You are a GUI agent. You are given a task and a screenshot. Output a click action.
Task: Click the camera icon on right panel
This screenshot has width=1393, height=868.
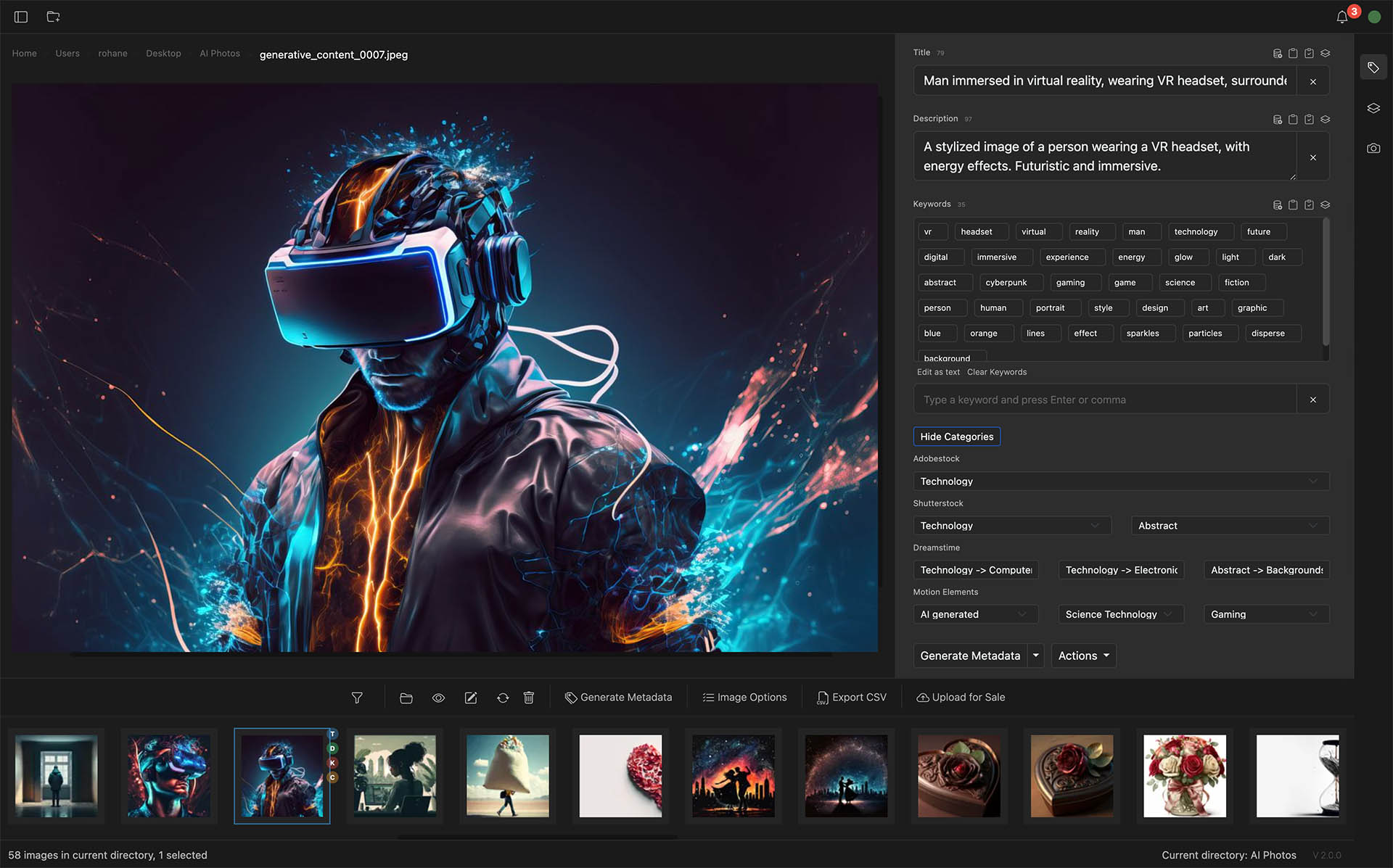coord(1373,148)
